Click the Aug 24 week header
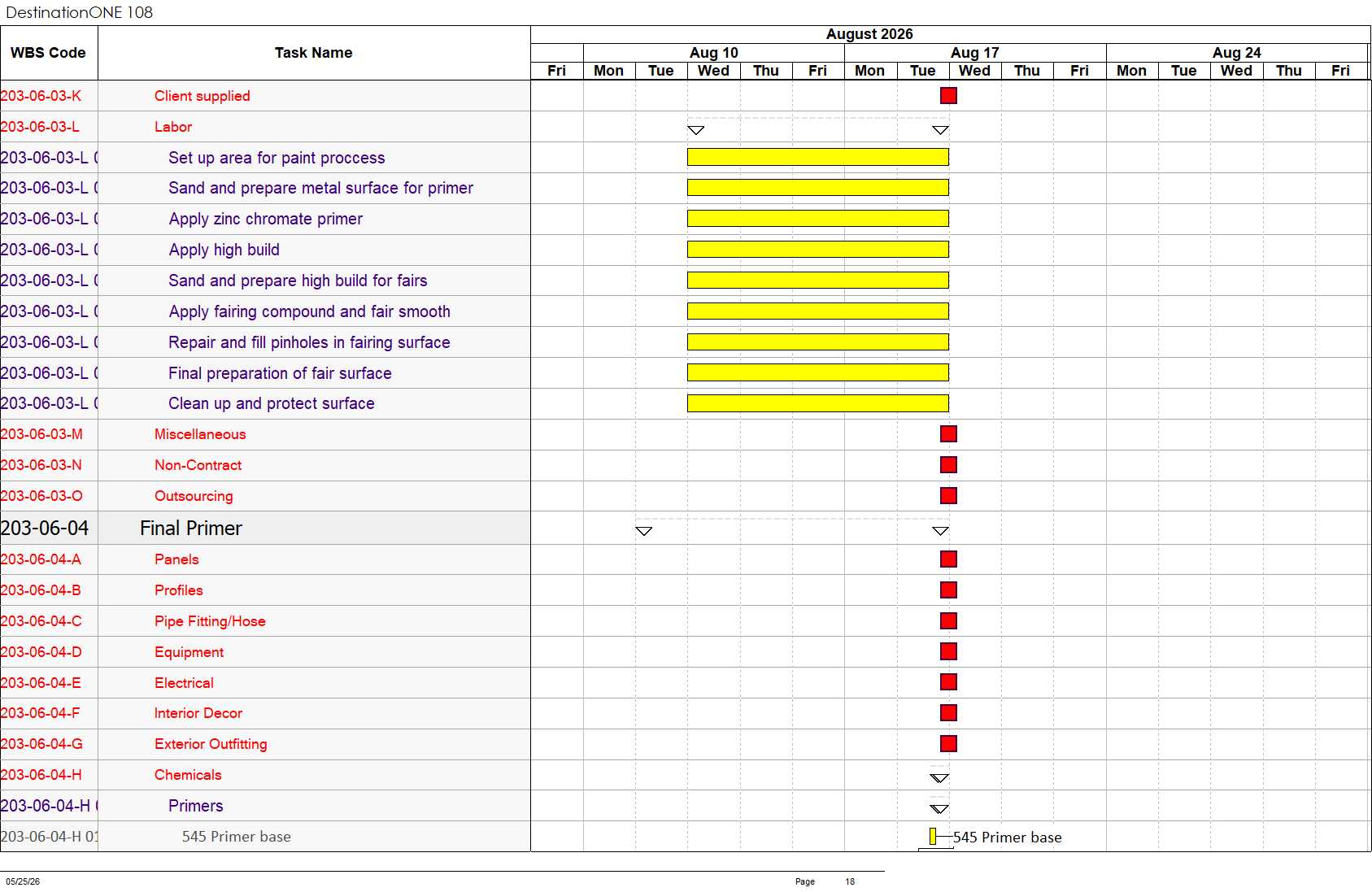The height and width of the screenshot is (892, 1372). [x=1237, y=53]
